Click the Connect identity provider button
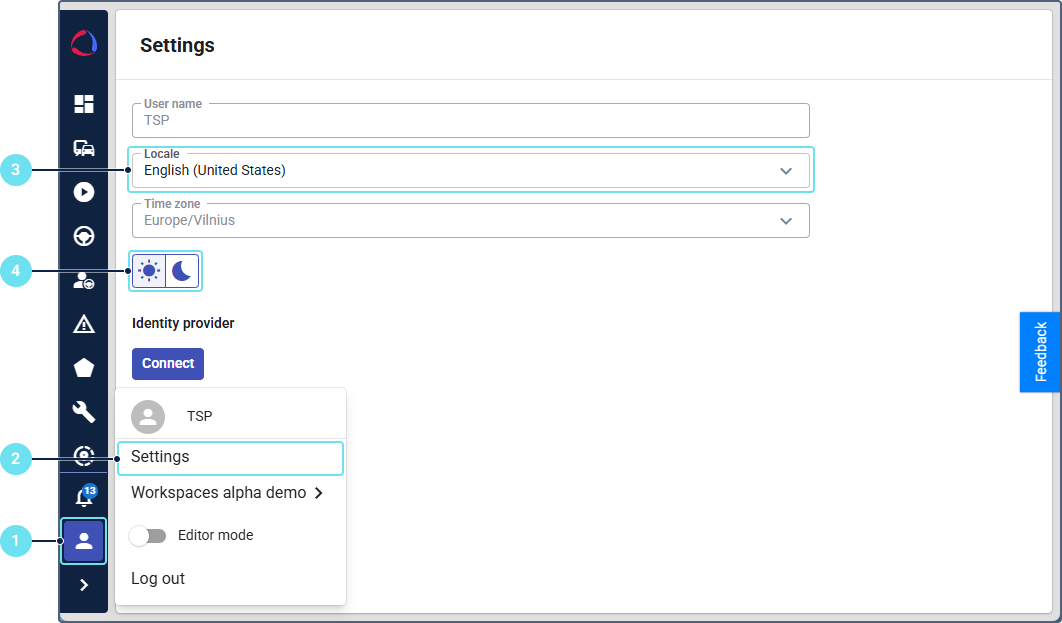Screen dimensions: 1062x623 click(168, 364)
